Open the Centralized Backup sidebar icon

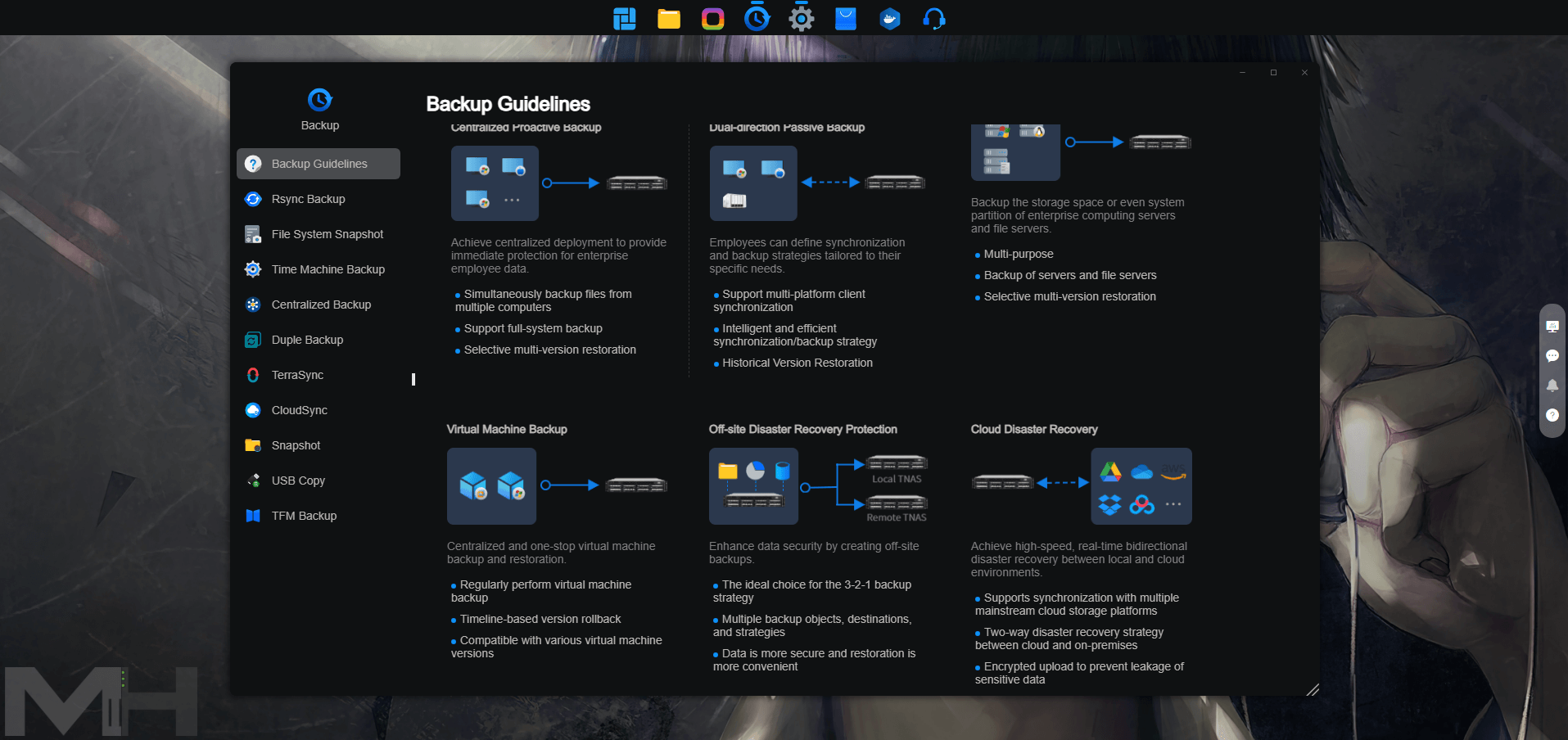coord(253,305)
